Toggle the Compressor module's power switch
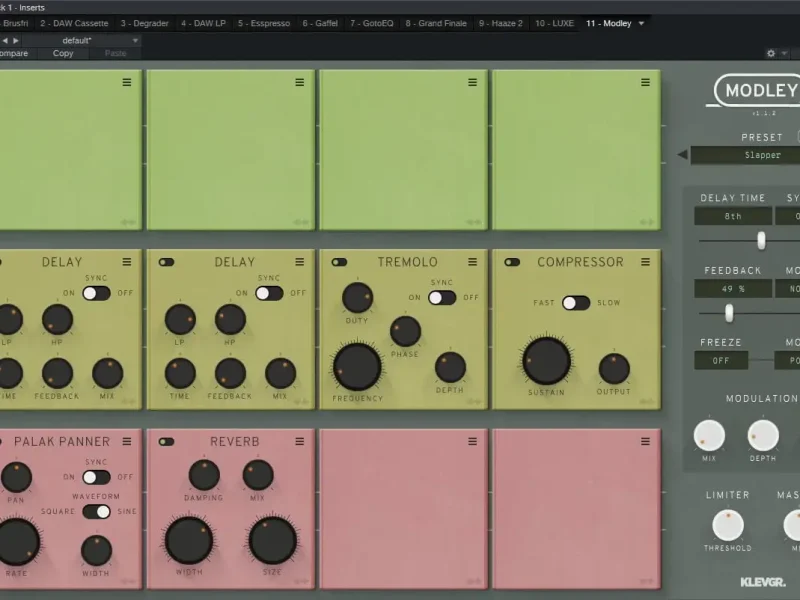Image resolution: width=800 pixels, height=600 pixels. 512,262
